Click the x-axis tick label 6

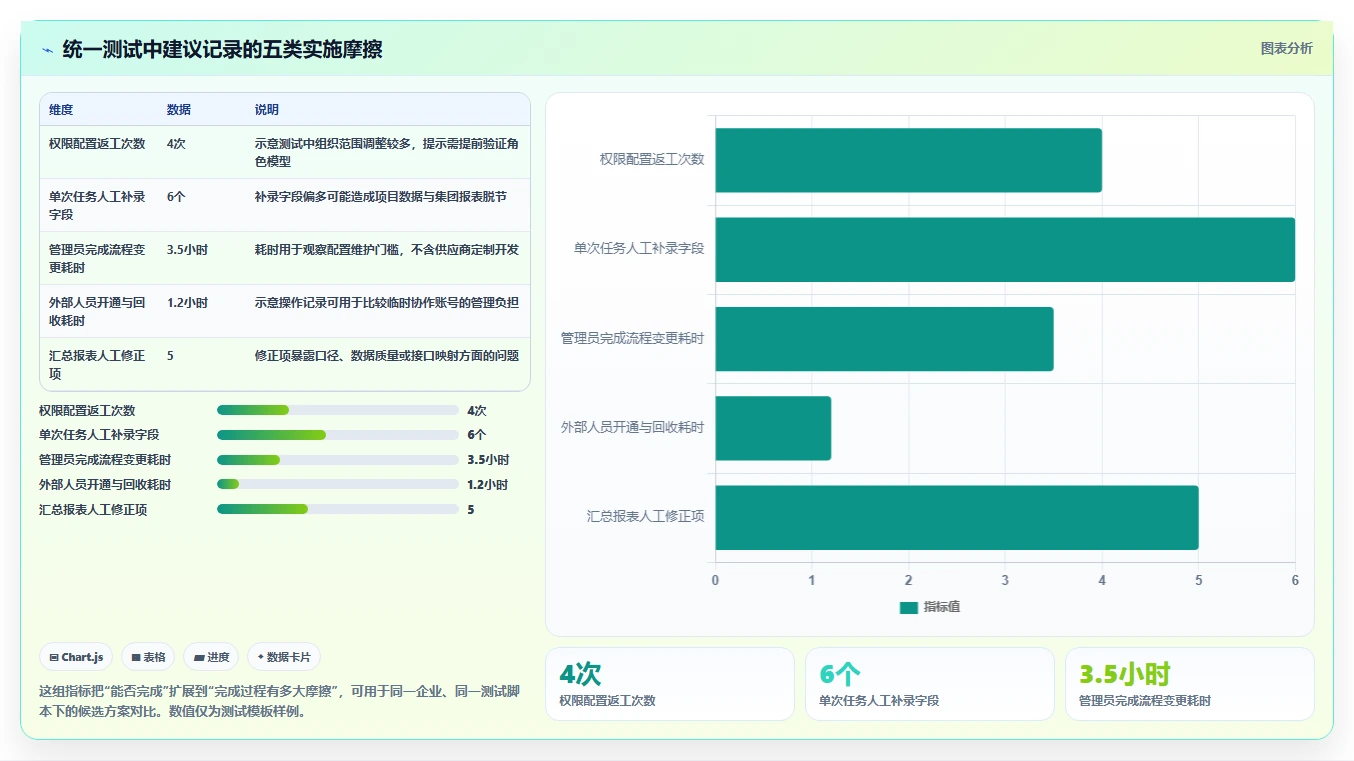click(1295, 580)
